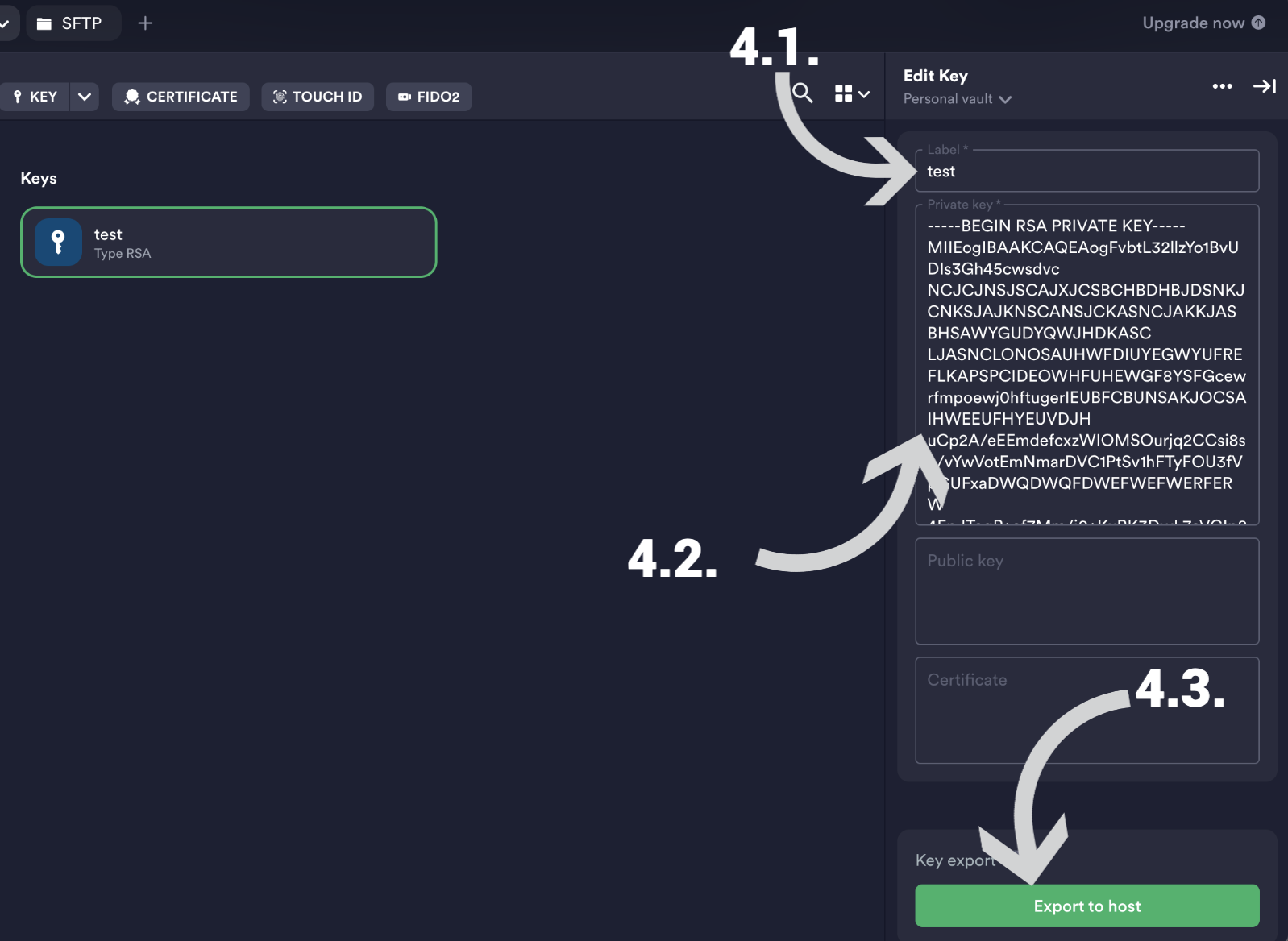The width and height of the screenshot is (1288, 941).
Task: Click into the Label field containing test
Action: (x=1086, y=172)
